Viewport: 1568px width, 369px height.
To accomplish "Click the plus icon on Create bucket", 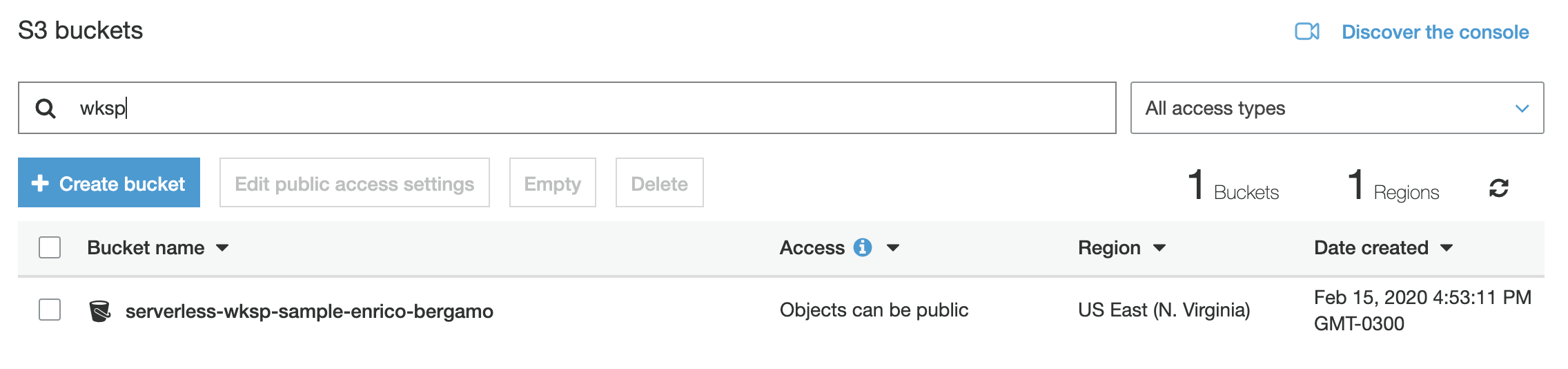I will [x=40, y=183].
